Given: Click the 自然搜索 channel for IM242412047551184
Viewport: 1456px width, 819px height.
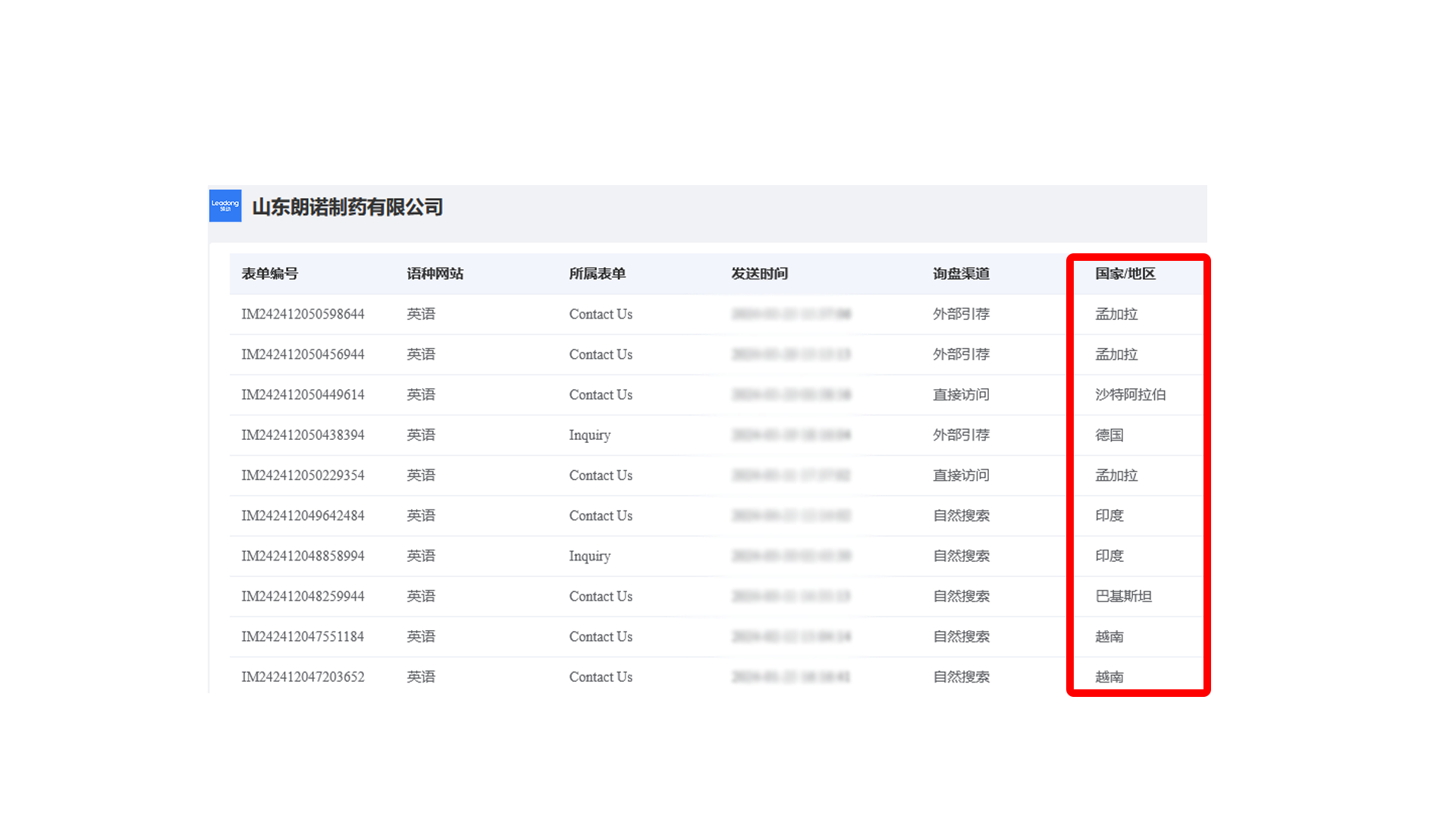Looking at the screenshot, I should click(x=961, y=636).
